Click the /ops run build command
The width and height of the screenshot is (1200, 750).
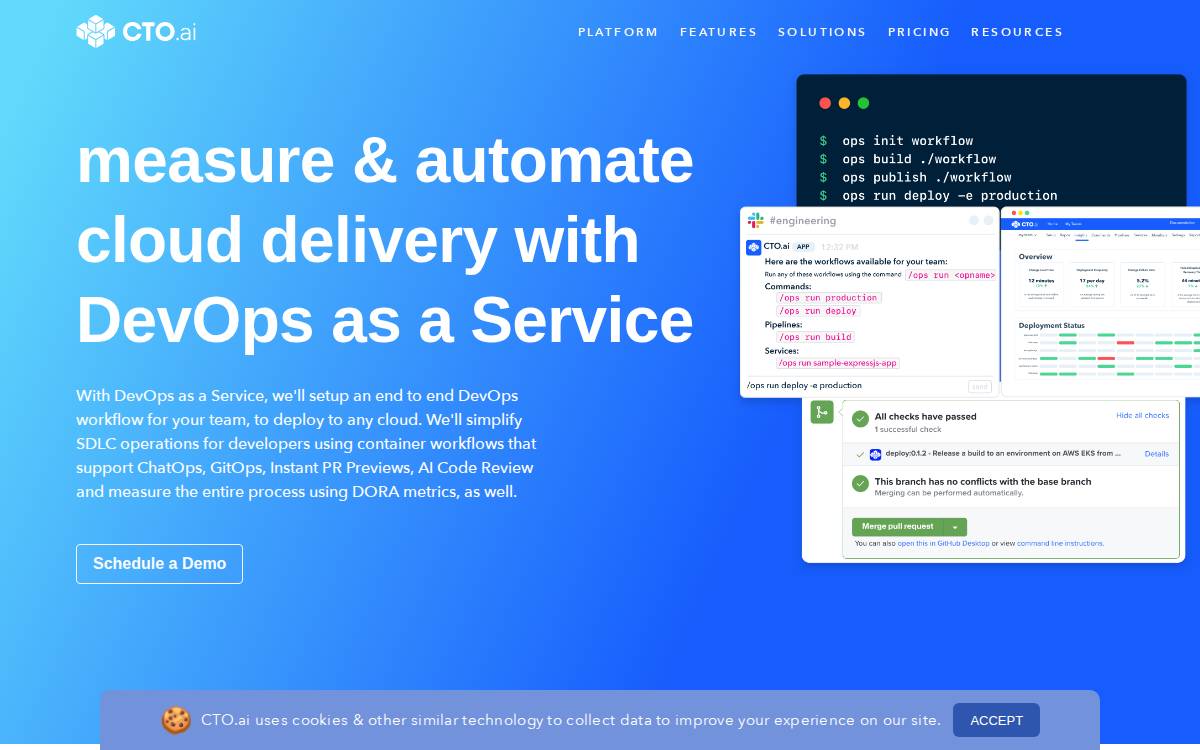816,337
